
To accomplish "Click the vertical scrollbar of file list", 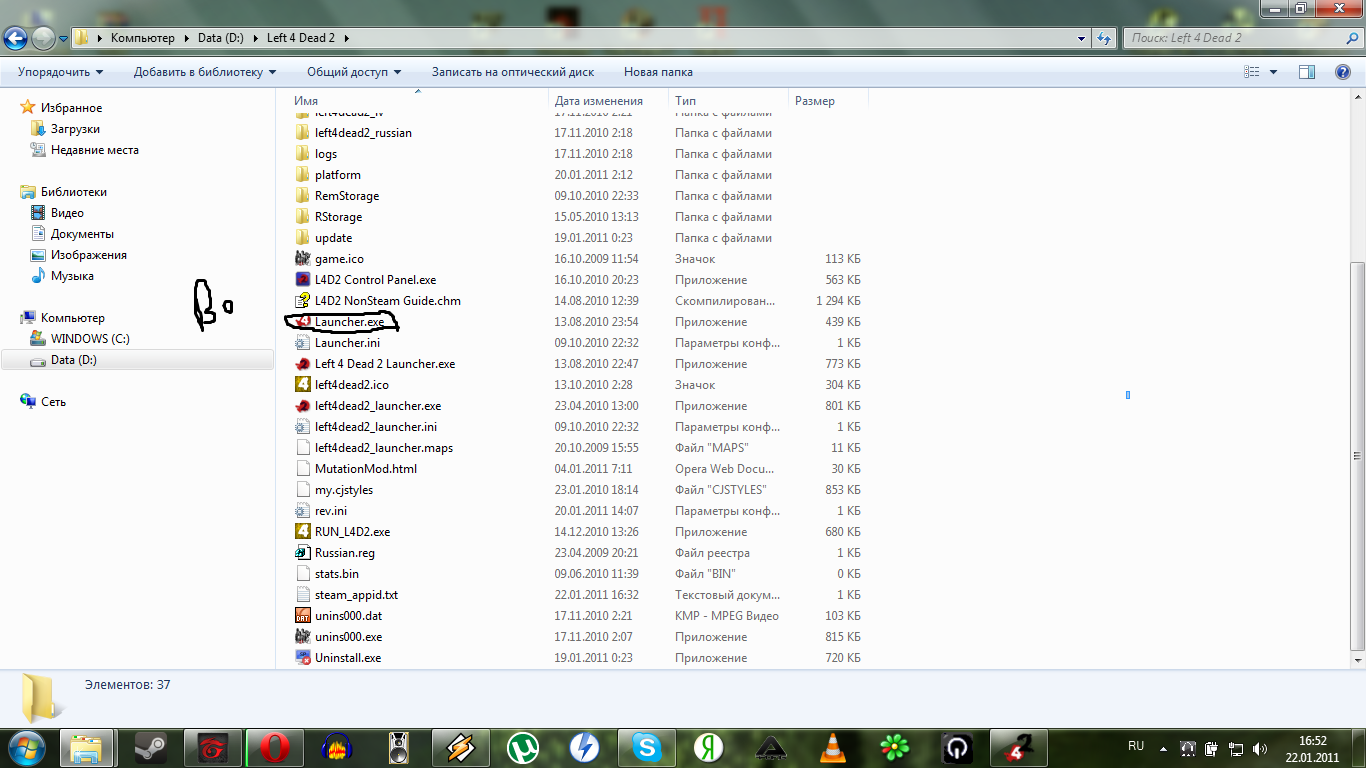I will pyautogui.click(x=1357, y=454).
